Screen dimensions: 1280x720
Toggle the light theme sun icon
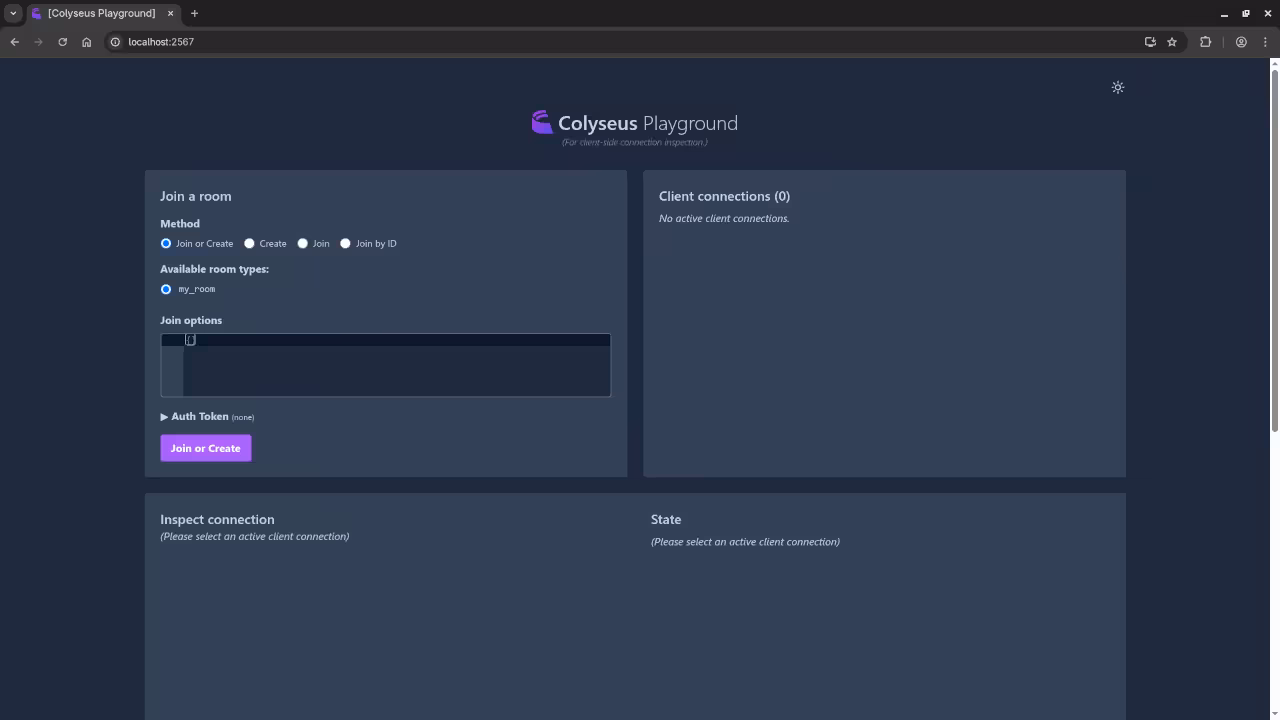point(1118,87)
